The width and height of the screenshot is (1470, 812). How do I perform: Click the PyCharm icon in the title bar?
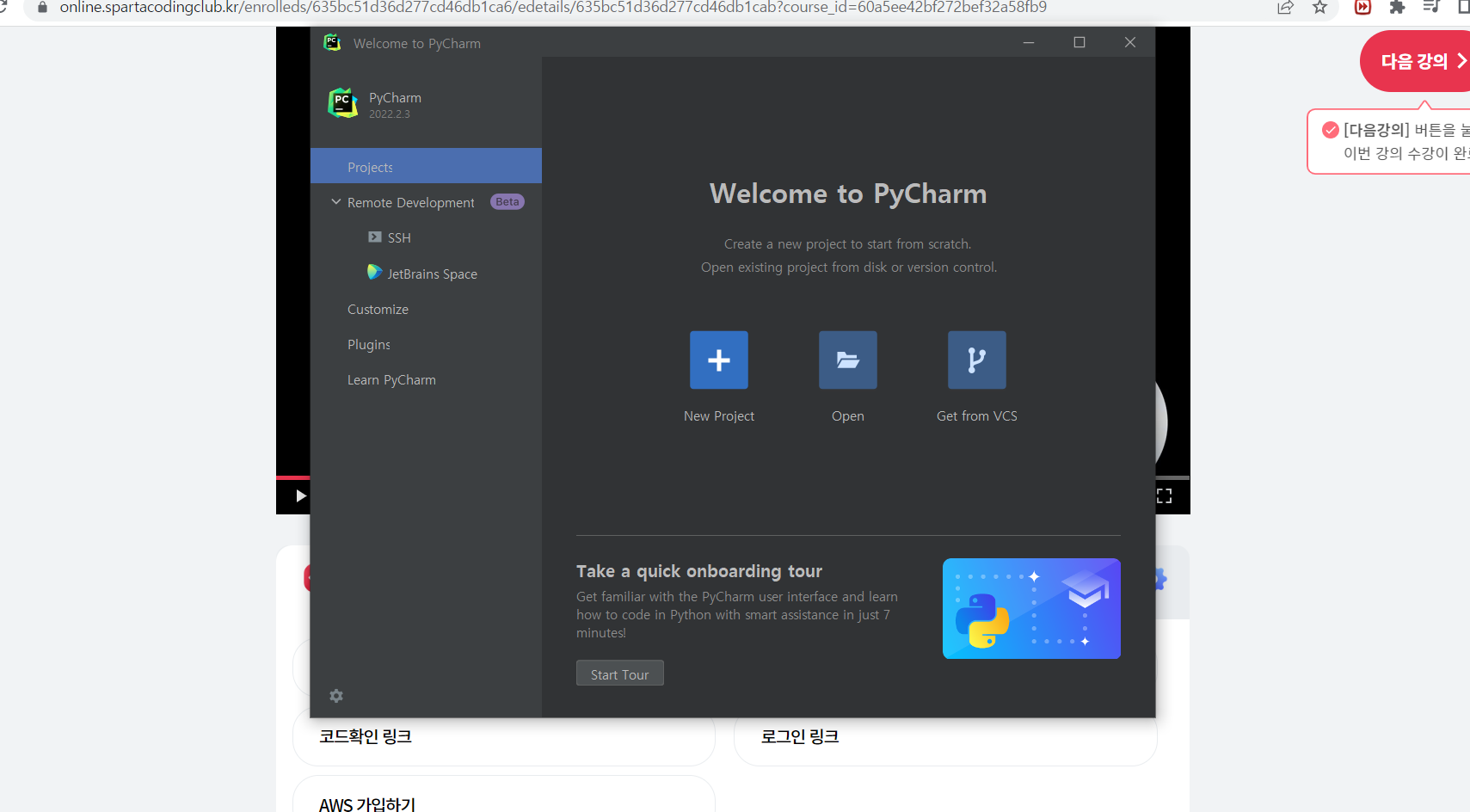tap(332, 42)
